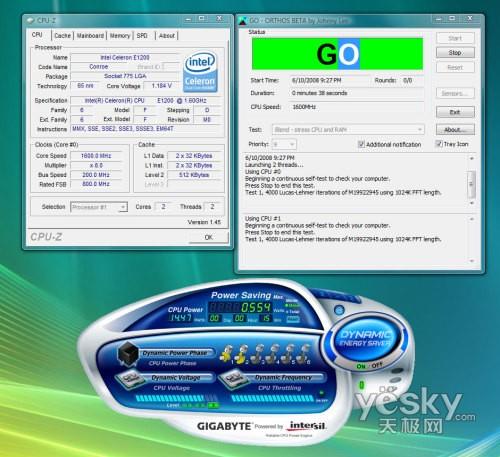
Task: Click the Exit button in ORTHOS
Action: coord(455,112)
